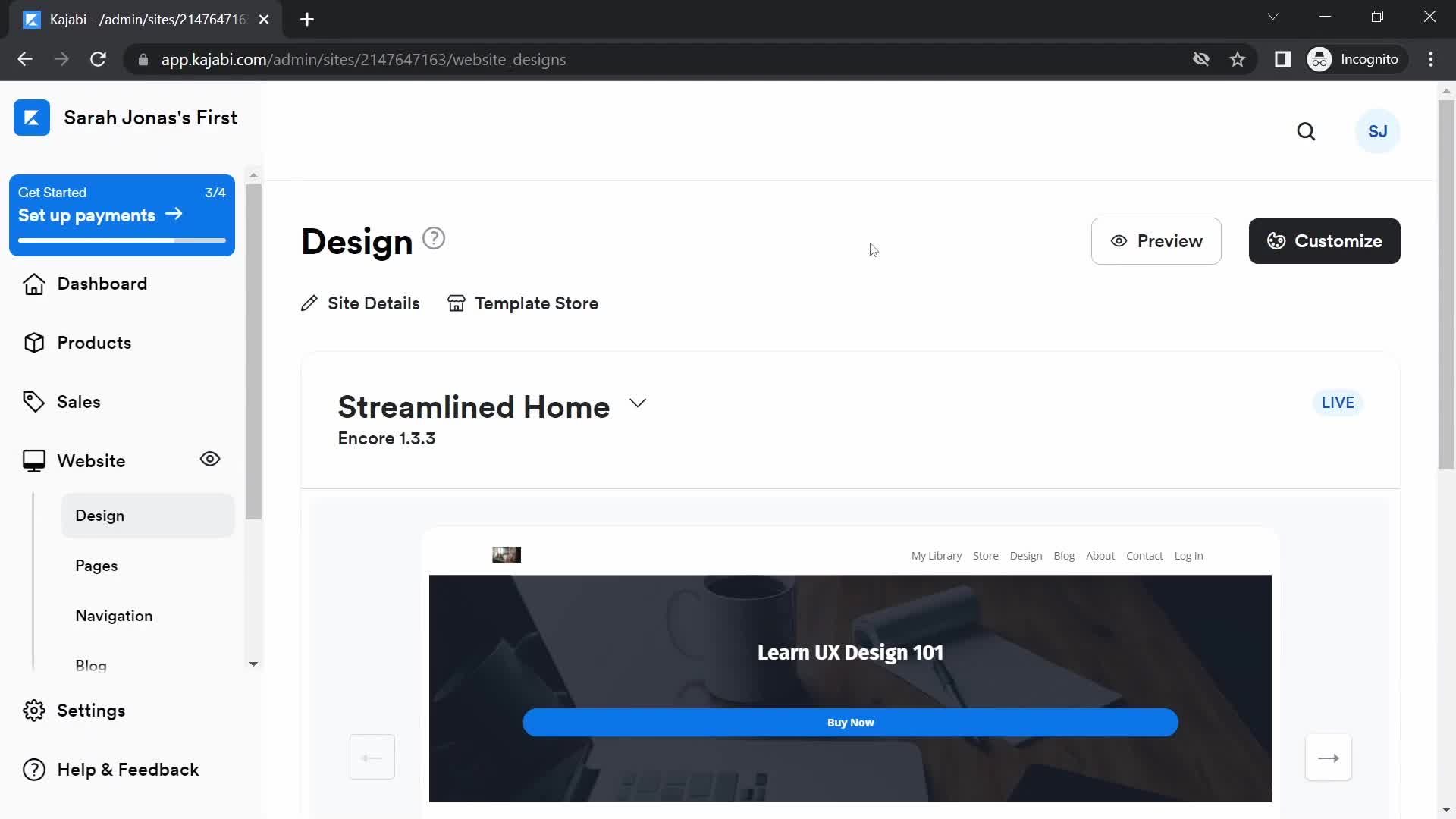This screenshot has height=819, width=1456.
Task: Select the Navigation menu item
Action: coord(114,616)
